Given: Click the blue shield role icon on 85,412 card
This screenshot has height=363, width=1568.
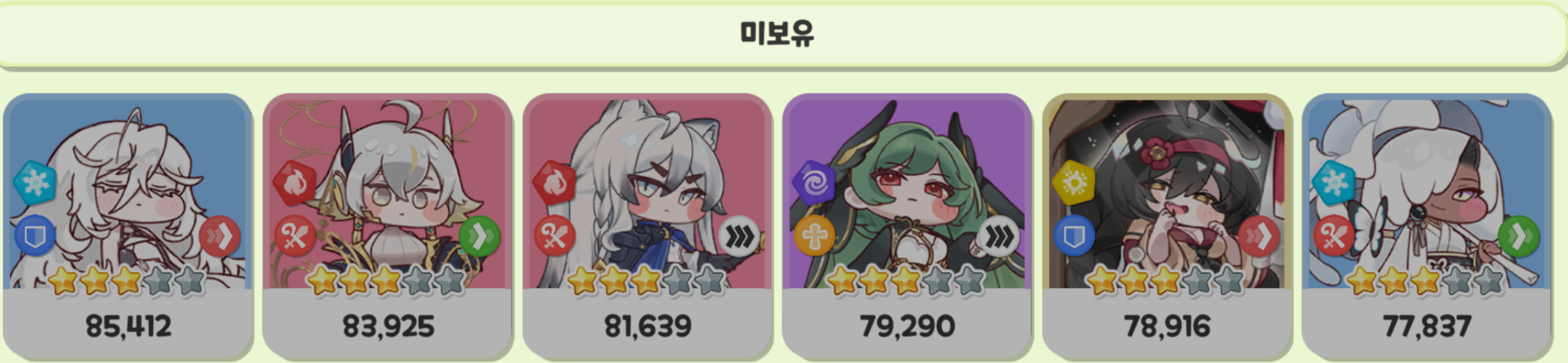Looking at the screenshot, I should [x=34, y=238].
